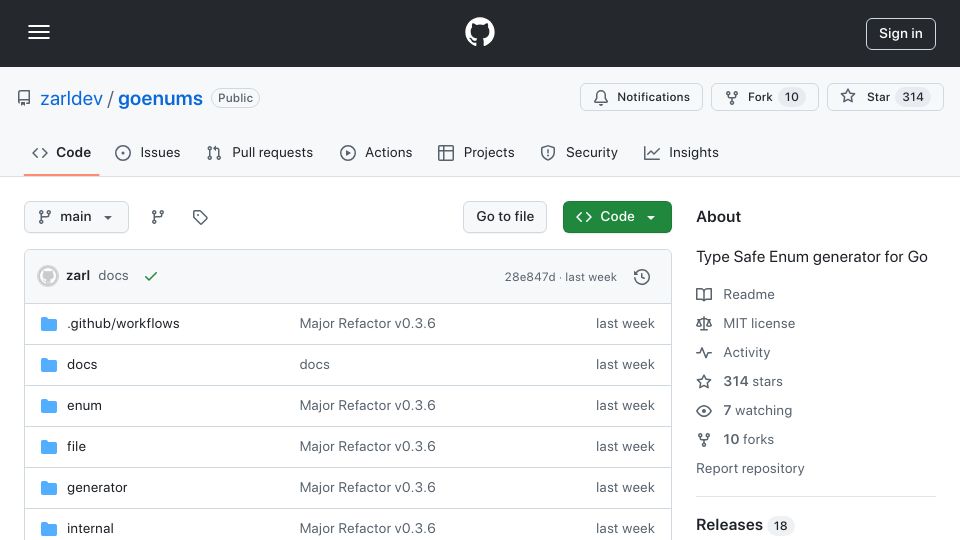Open the zarldev owner profile link
The width and height of the screenshot is (960, 540).
pos(72,99)
